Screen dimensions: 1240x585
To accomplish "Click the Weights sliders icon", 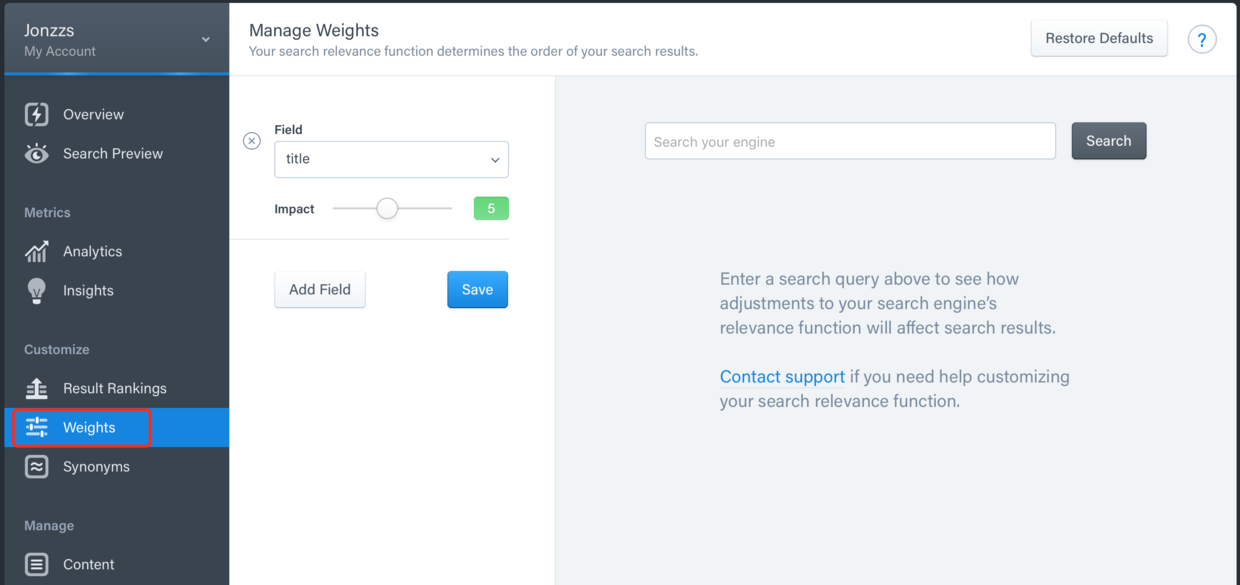I will 37,428.
